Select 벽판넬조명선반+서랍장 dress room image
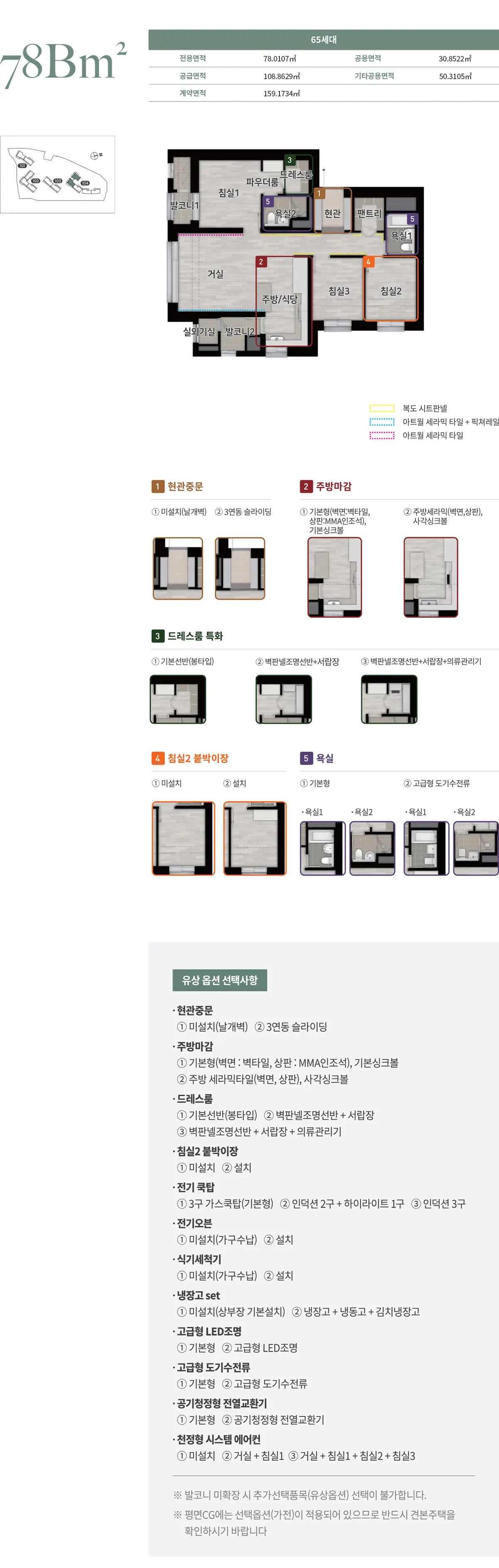The image size is (499, 1568). (x=284, y=699)
